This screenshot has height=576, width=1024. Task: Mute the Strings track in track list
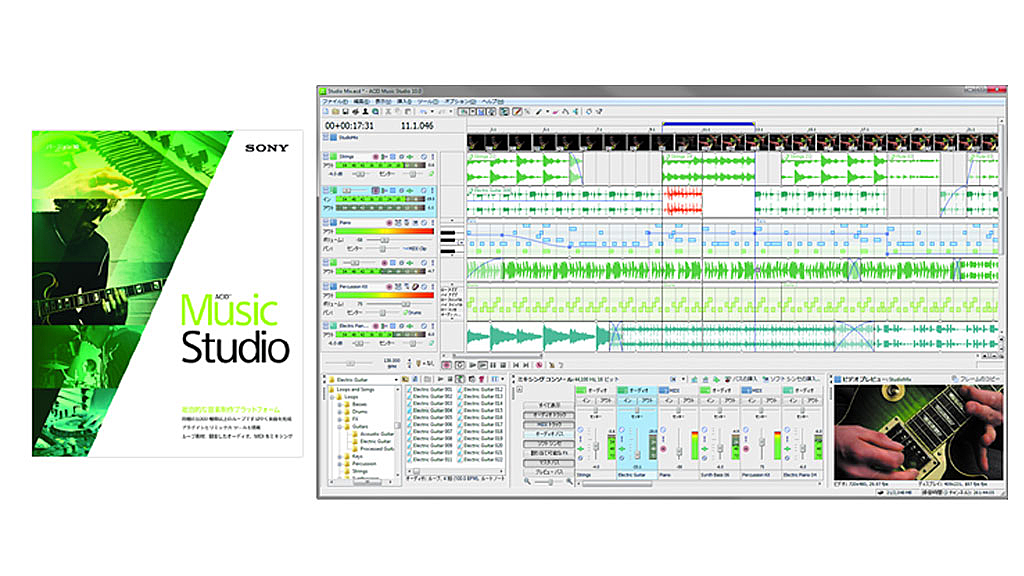pyautogui.click(x=423, y=157)
